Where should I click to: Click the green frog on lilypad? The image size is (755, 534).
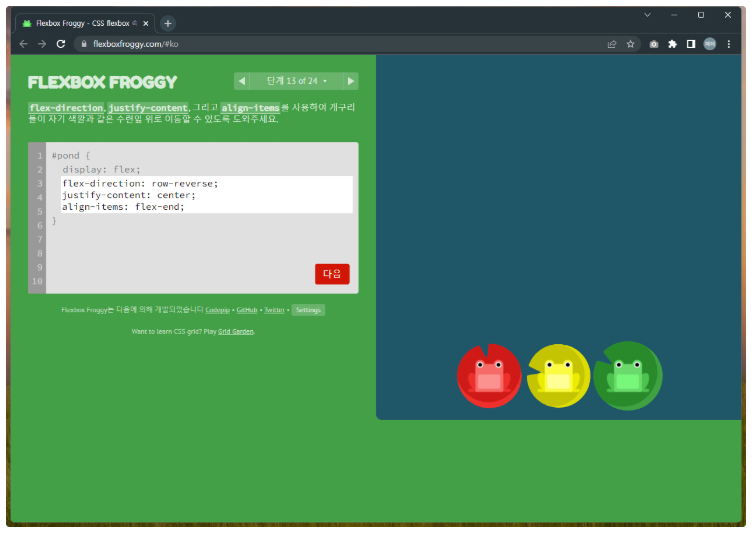[628, 376]
